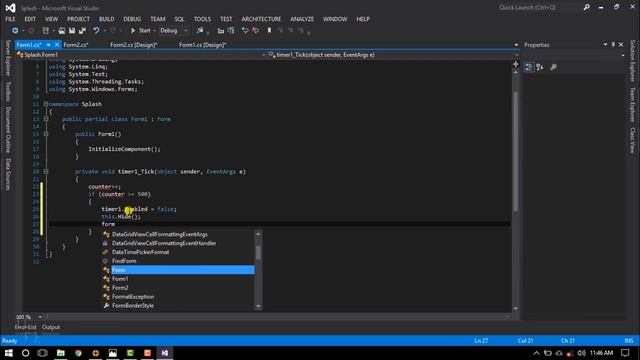Open the FILE menu

(x=10, y=19)
